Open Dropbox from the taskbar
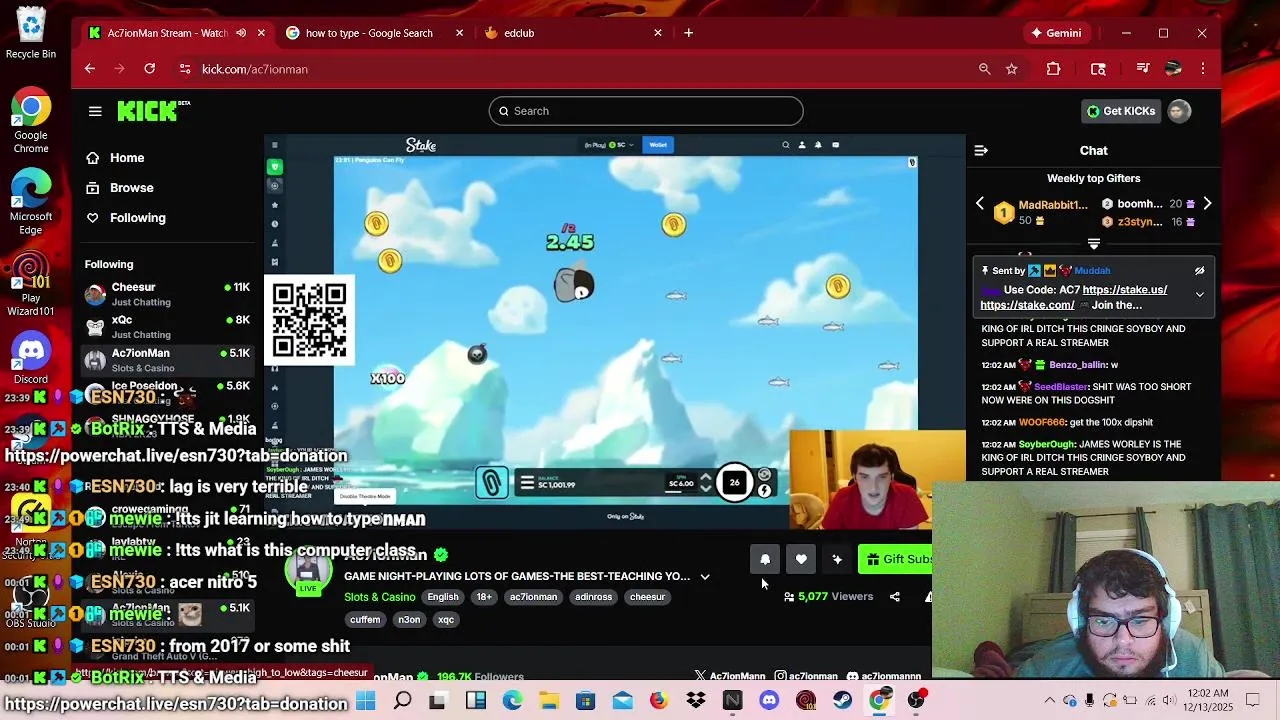 pyautogui.click(x=695, y=701)
